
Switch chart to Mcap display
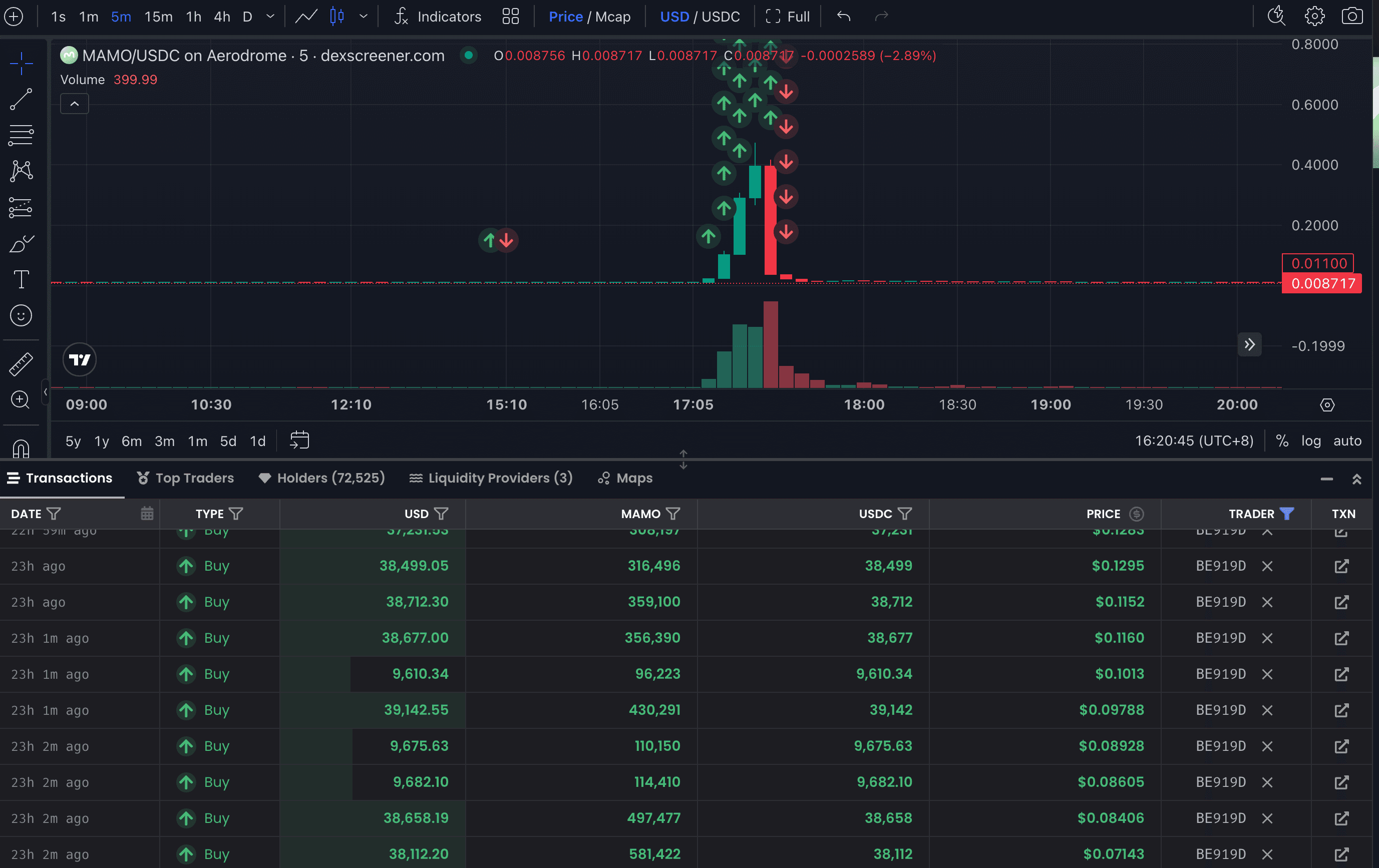[613, 17]
